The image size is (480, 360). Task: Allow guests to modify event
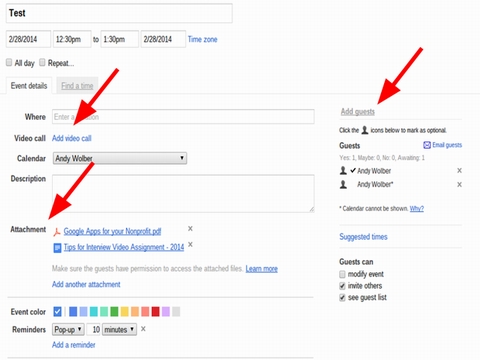[x=342, y=274]
